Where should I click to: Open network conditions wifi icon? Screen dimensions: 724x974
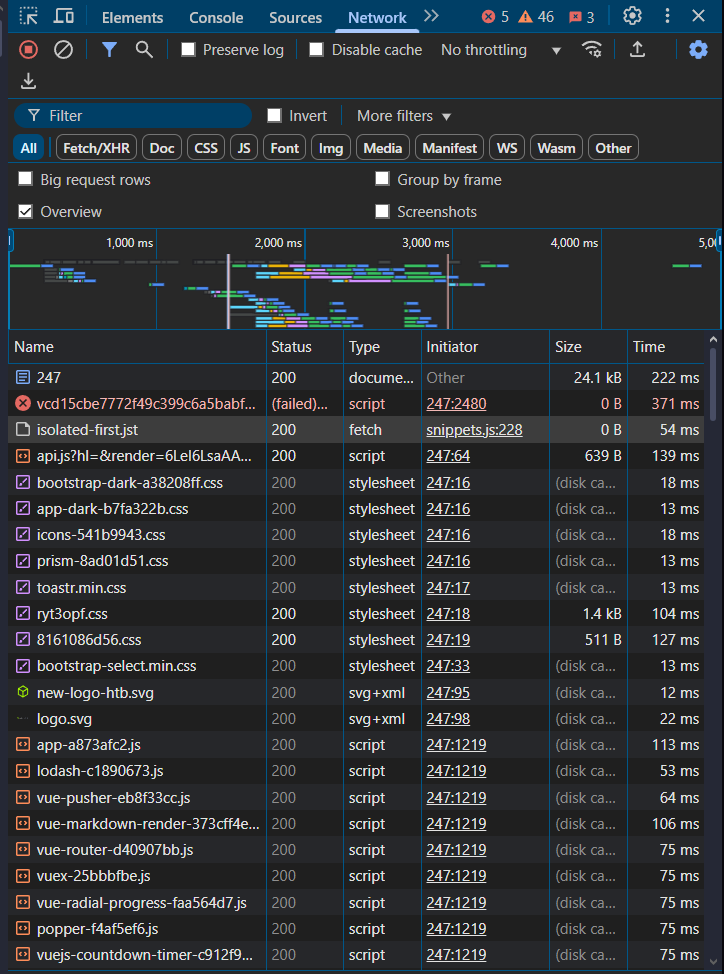pyautogui.click(x=593, y=50)
